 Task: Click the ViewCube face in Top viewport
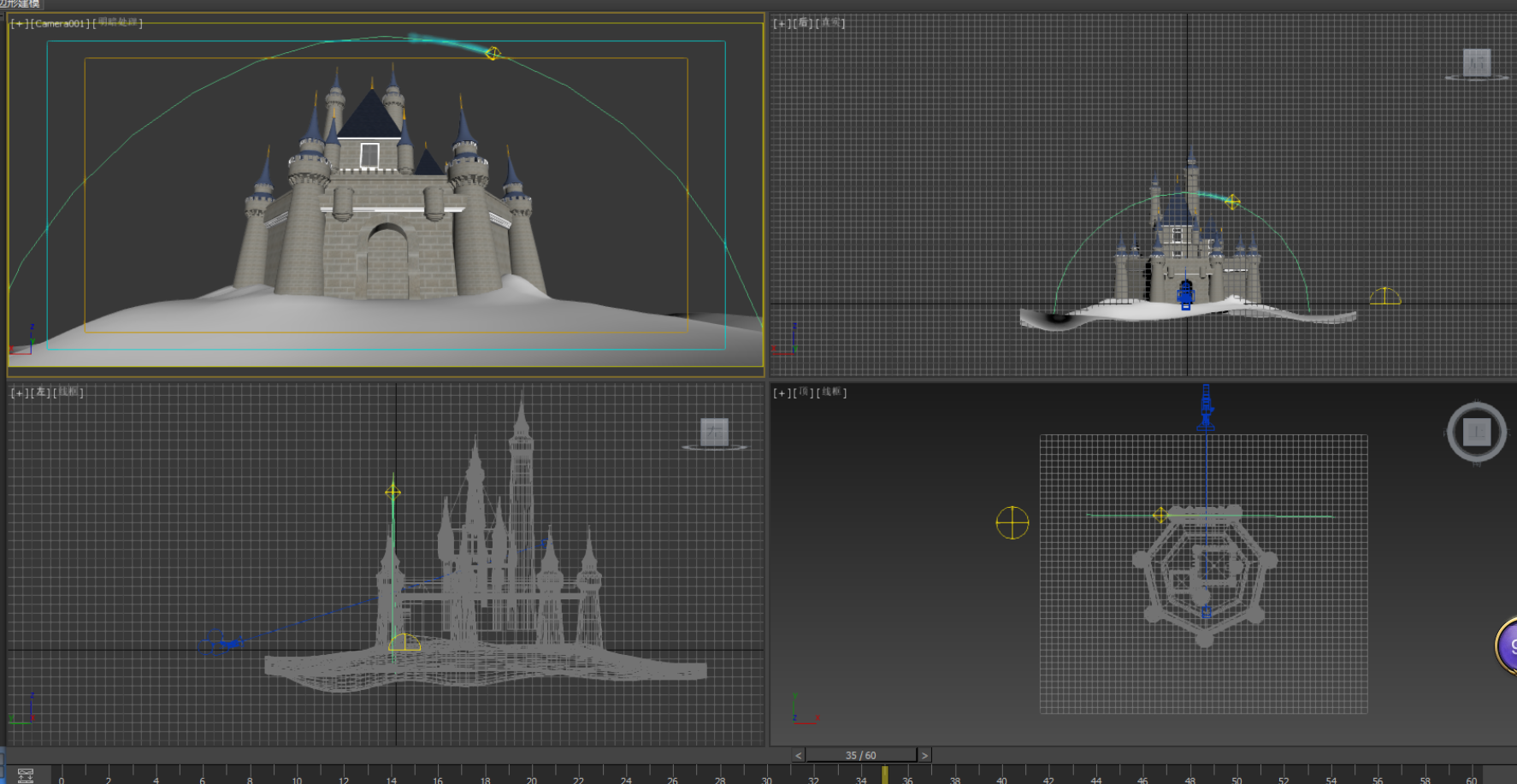[x=1477, y=433]
